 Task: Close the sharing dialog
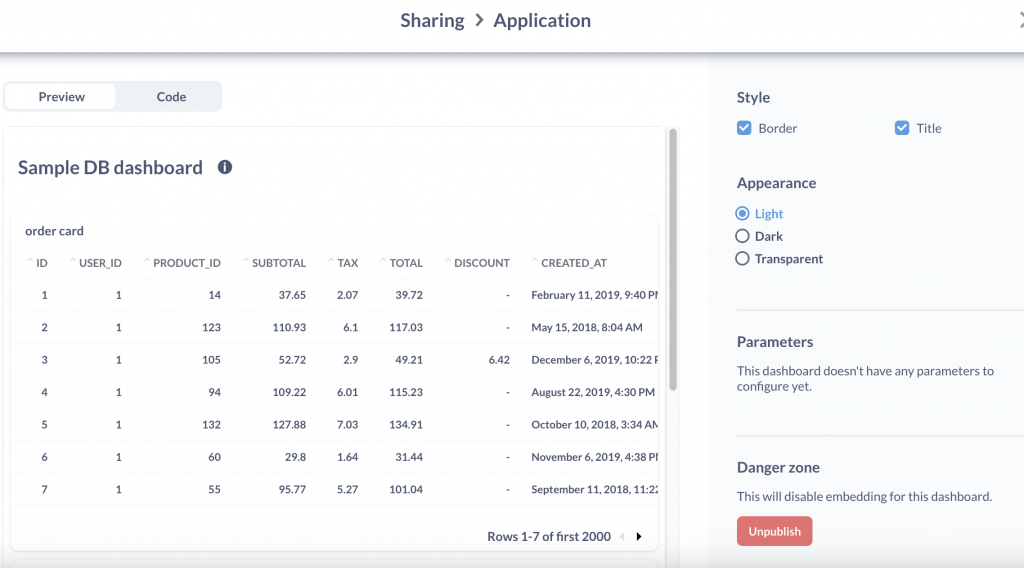pos(1019,20)
